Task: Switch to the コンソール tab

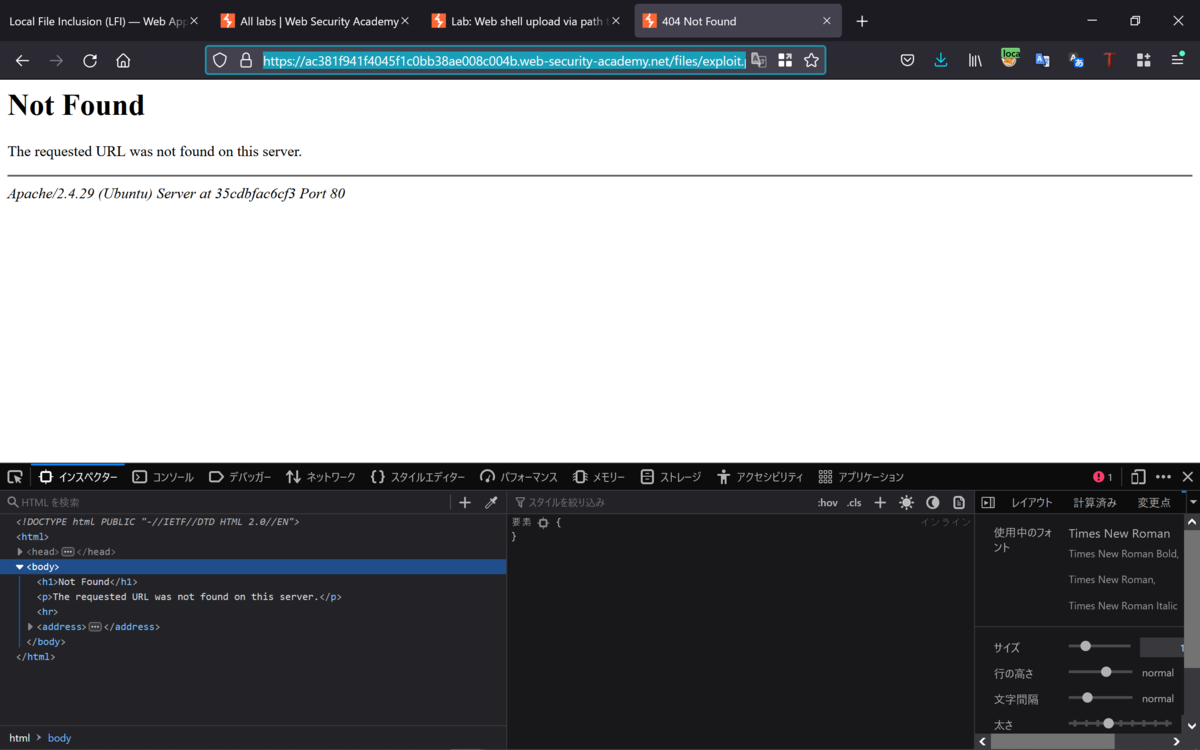Action: click(x=163, y=477)
